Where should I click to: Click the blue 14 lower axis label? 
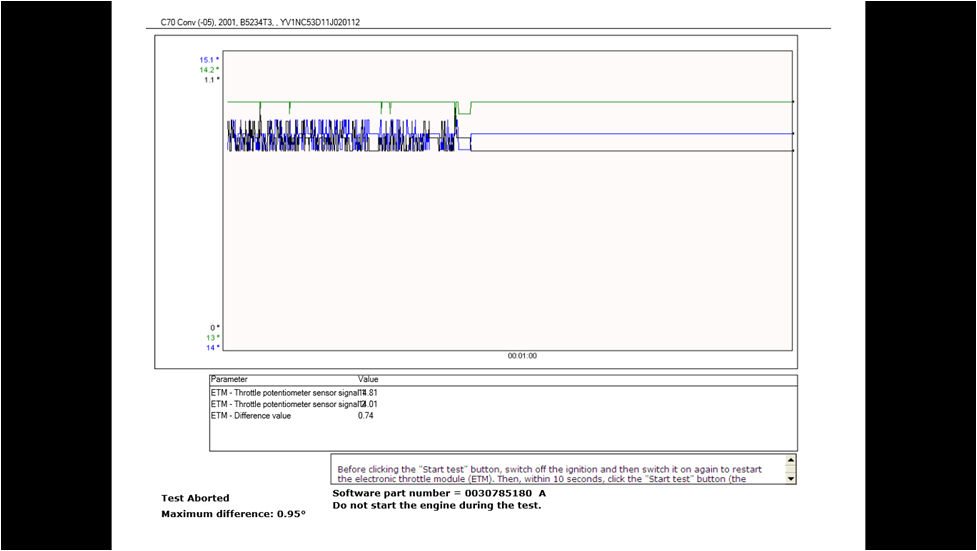tap(212, 348)
